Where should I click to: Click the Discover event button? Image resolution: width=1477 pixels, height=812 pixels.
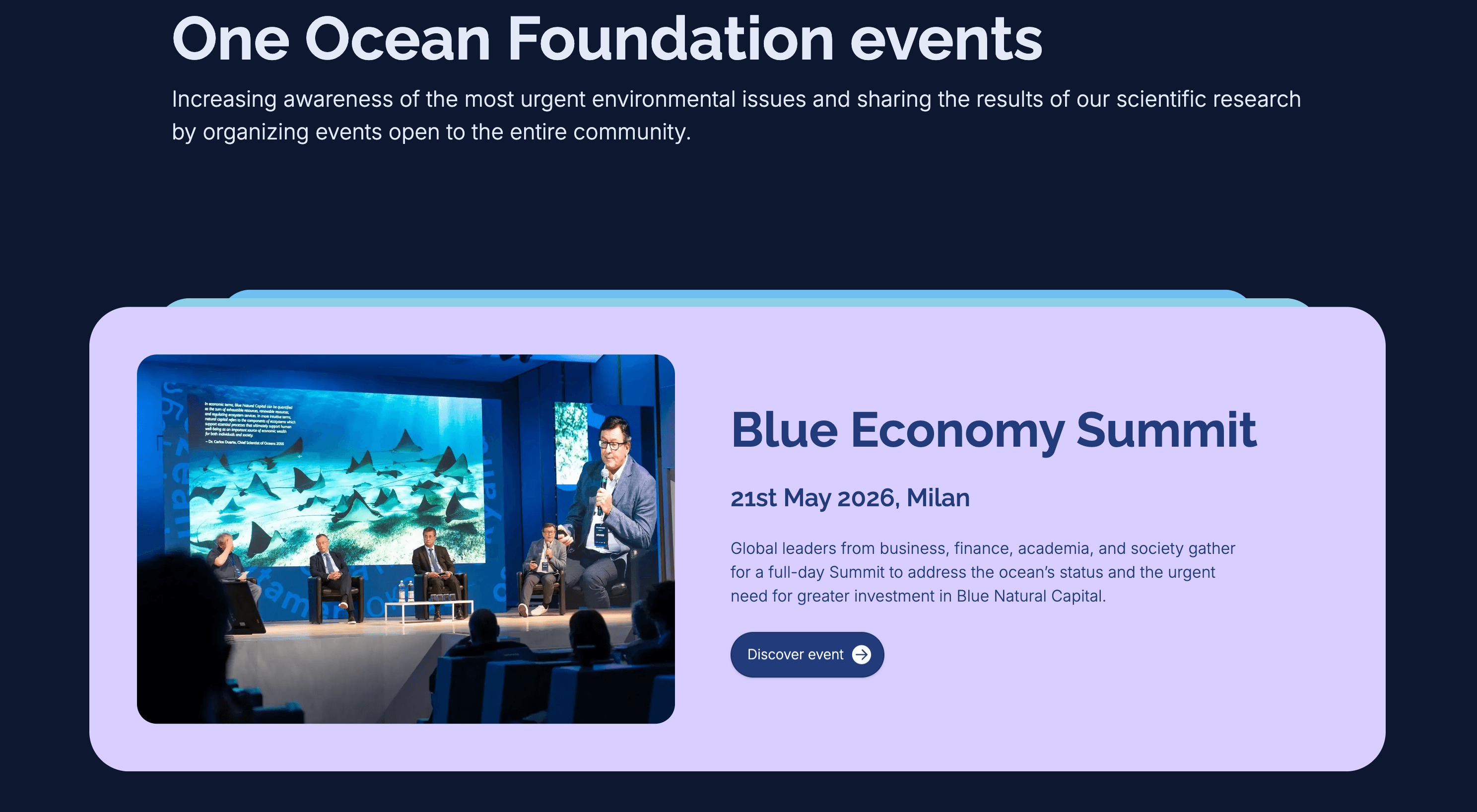806,654
